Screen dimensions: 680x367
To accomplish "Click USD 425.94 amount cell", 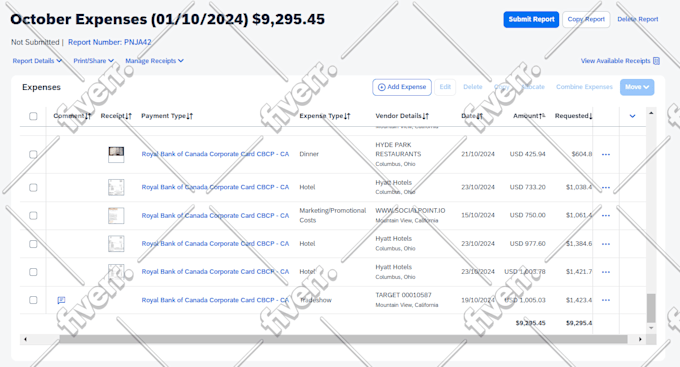I will coord(527,154).
